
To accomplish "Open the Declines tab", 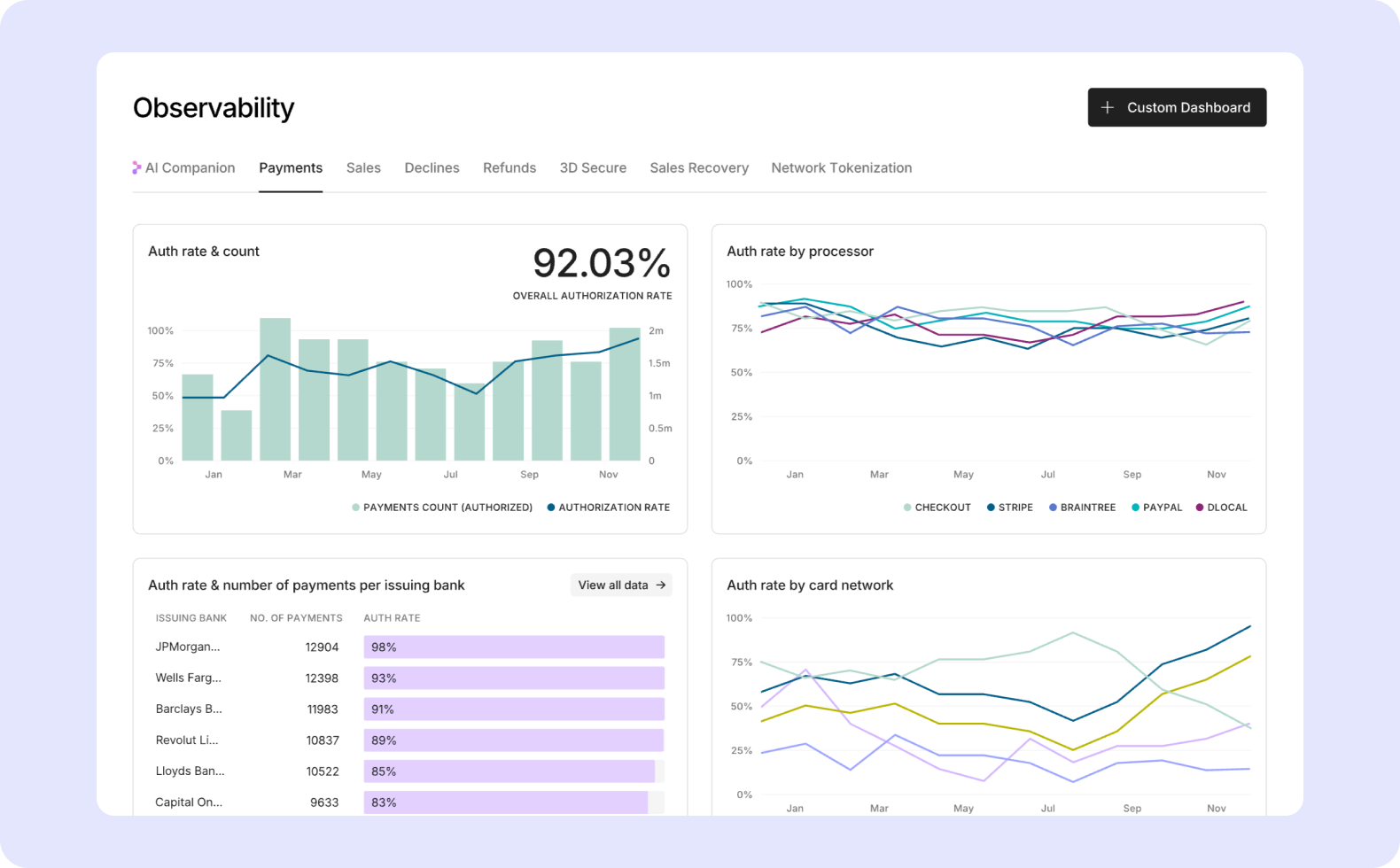I will (432, 168).
